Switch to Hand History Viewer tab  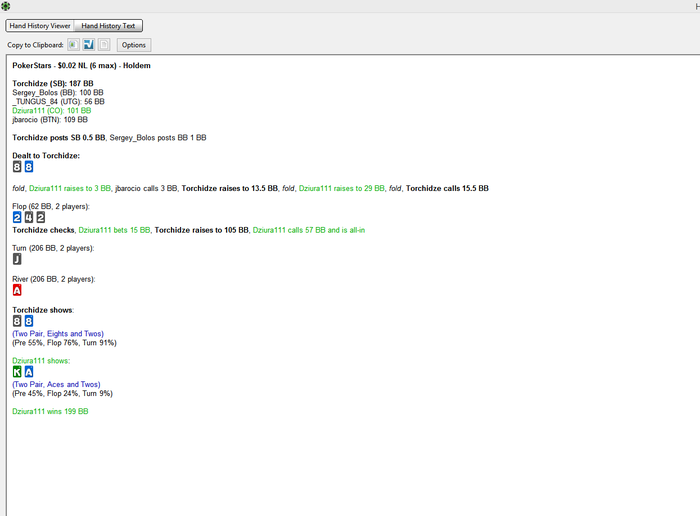pyautogui.click(x=40, y=26)
